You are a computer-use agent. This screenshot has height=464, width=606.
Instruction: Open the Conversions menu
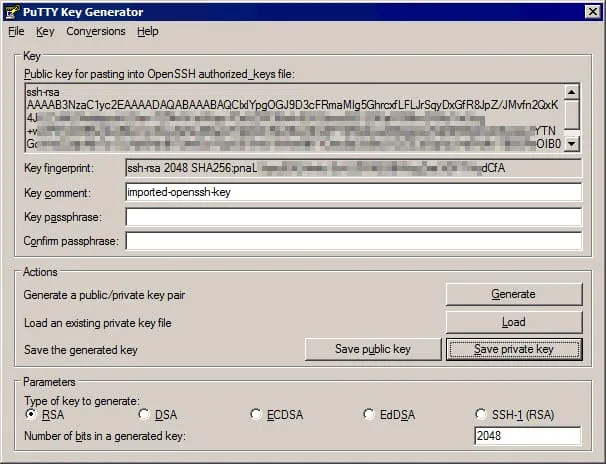pos(96,31)
